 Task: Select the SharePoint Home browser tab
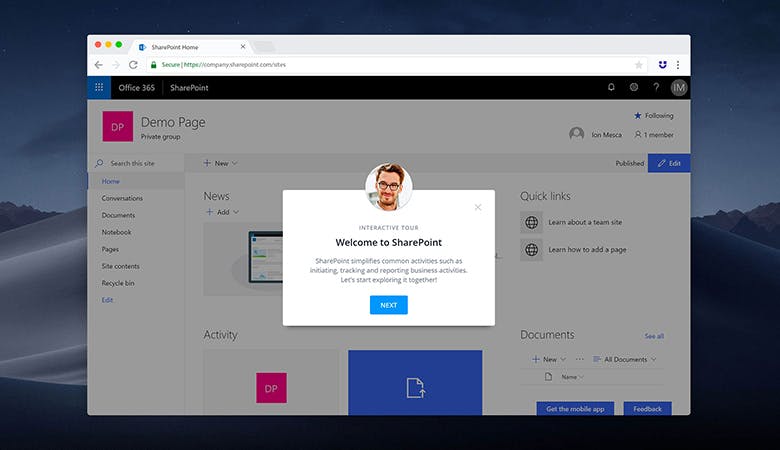click(x=192, y=47)
